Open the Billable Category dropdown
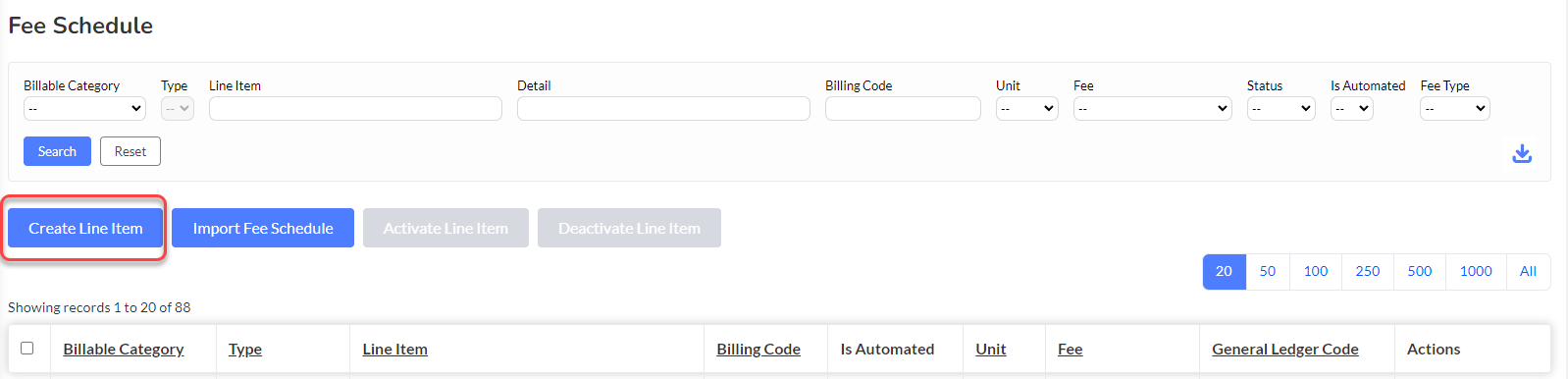Viewport: 1568px width, 379px height. 84,108
